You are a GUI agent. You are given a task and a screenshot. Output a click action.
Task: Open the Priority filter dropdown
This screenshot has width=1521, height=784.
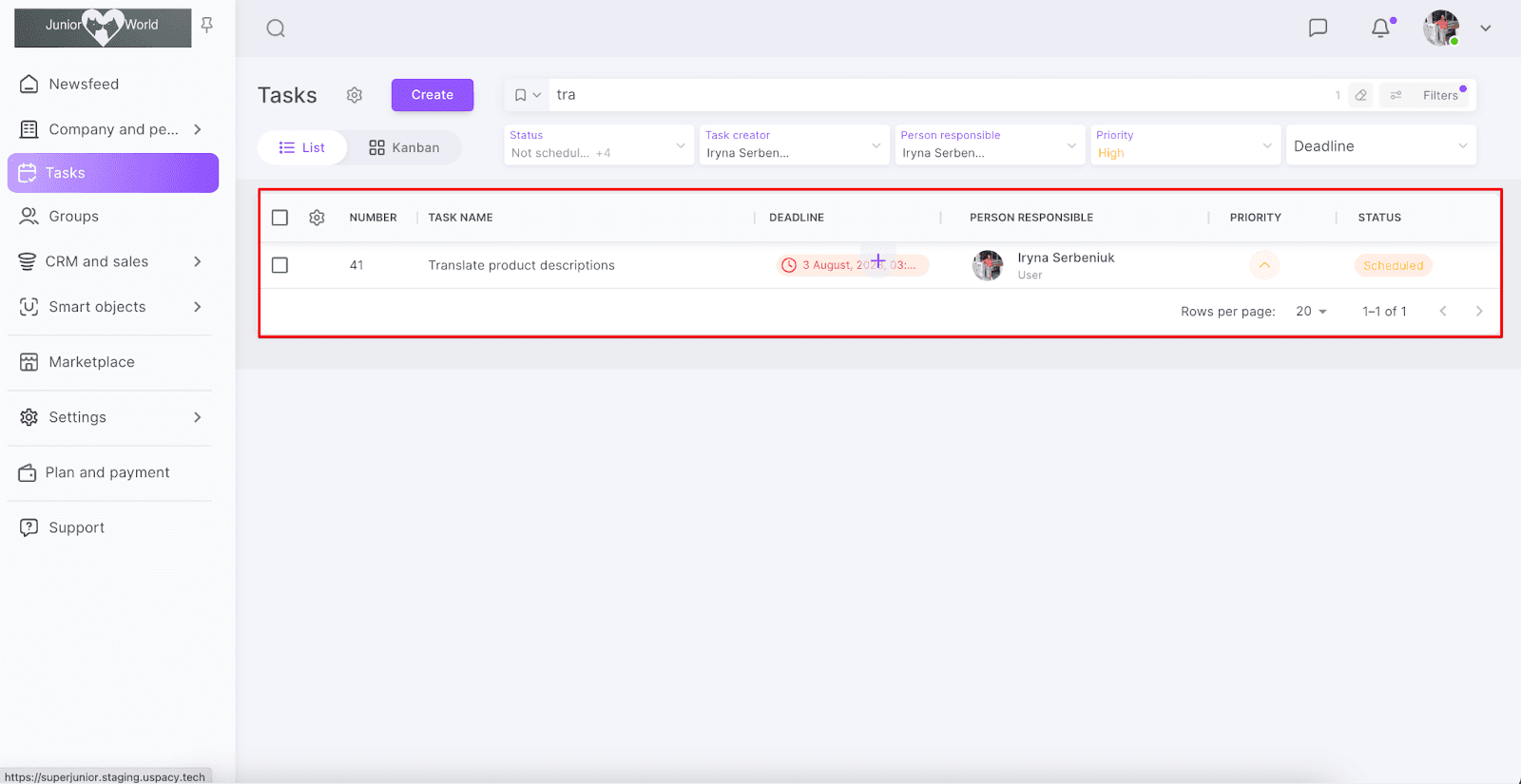(1184, 145)
